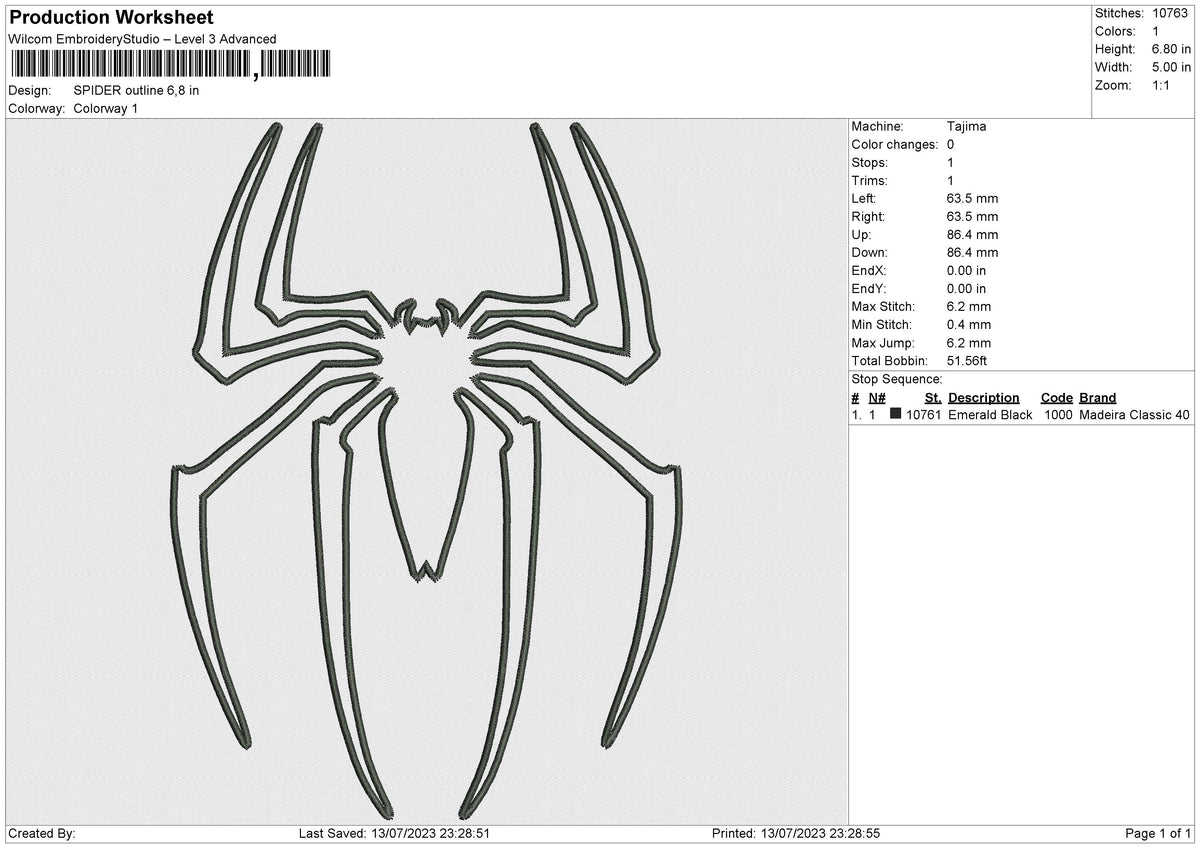The width and height of the screenshot is (1200, 848).
Task: Click the 'Stop Sequence:' heading
Action: (x=897, y=379)
